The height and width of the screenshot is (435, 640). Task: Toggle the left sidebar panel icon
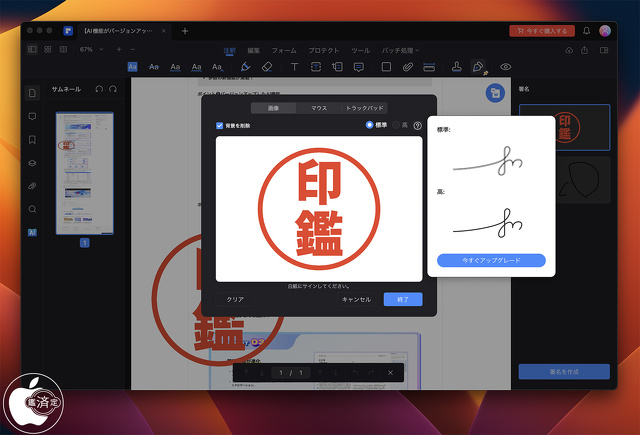(32, 49)
